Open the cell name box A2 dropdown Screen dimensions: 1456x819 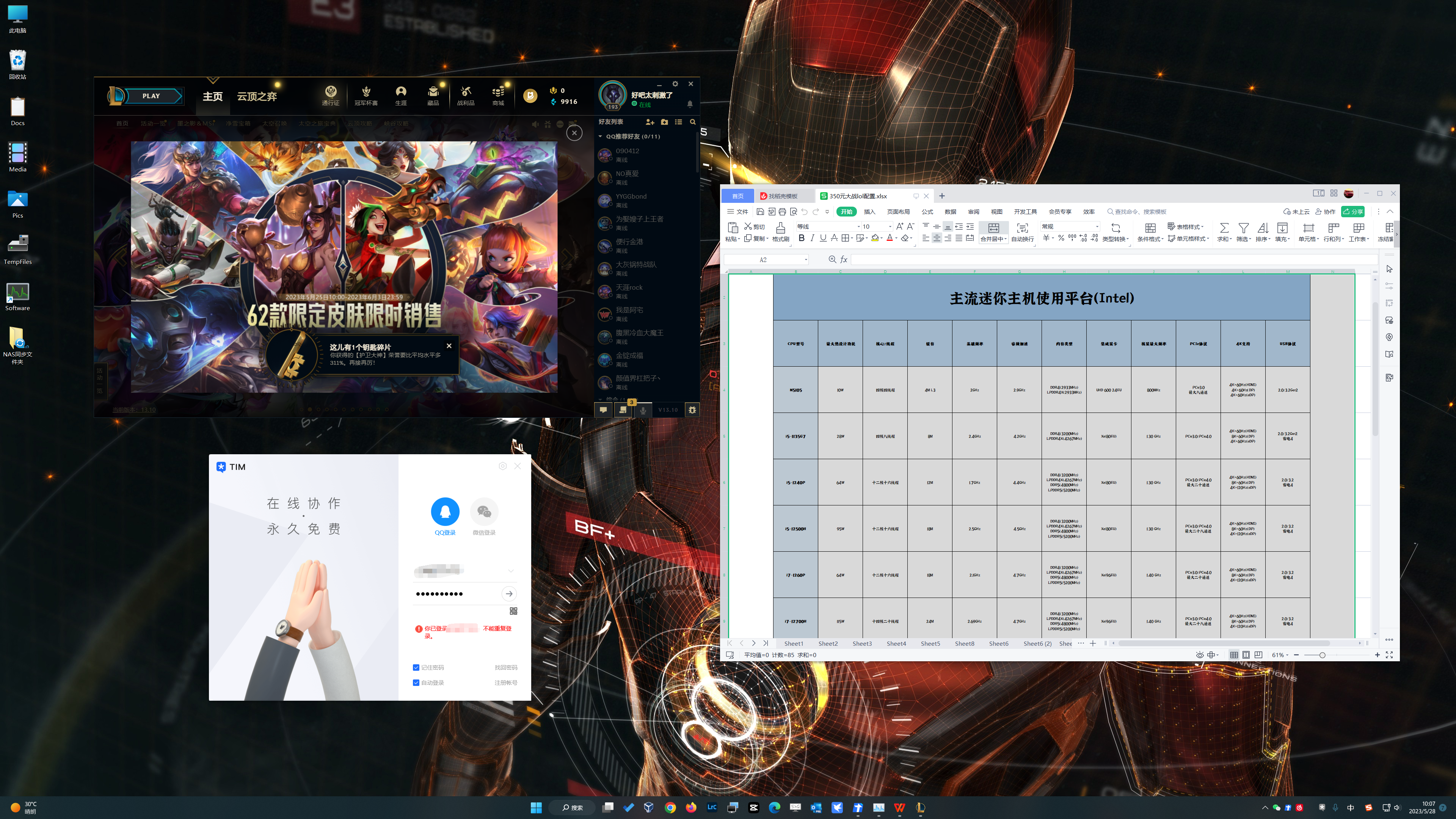tap(805, 260)
